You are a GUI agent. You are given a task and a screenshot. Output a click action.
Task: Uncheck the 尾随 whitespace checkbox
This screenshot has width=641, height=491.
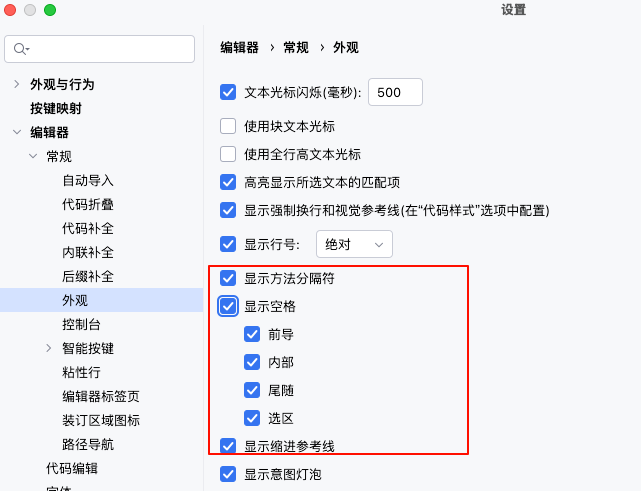[252, 390]
